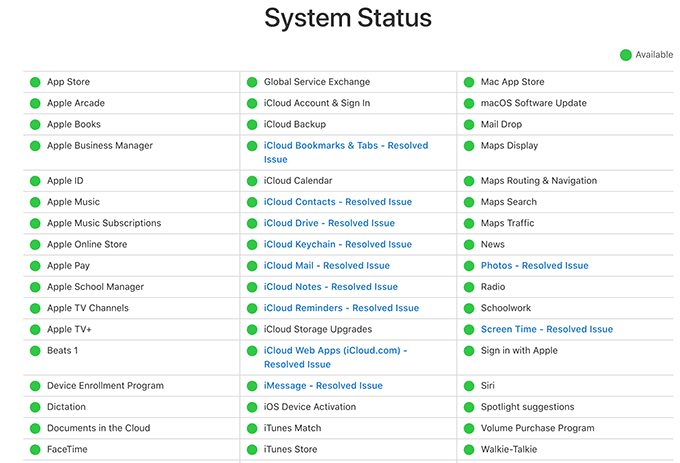Click the Maps Traffic text

pos(507,223)
